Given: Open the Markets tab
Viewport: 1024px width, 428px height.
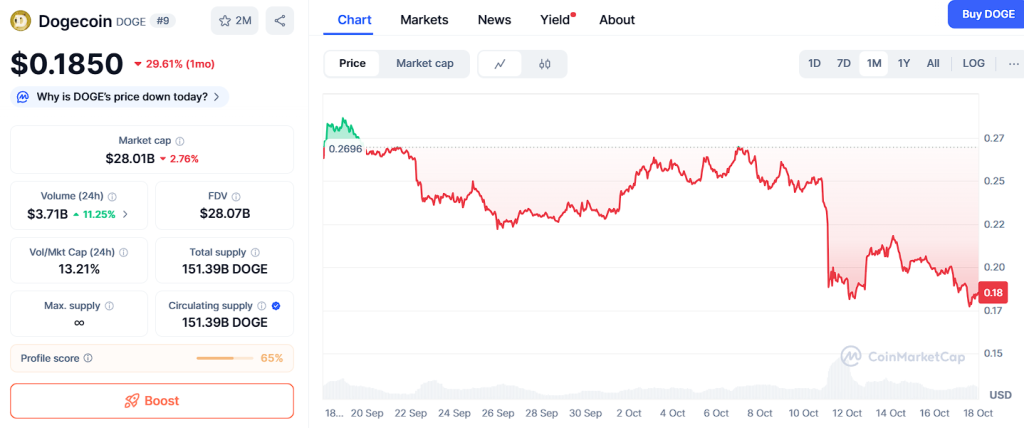Looking at the screenshot, I should click(424, 20).
